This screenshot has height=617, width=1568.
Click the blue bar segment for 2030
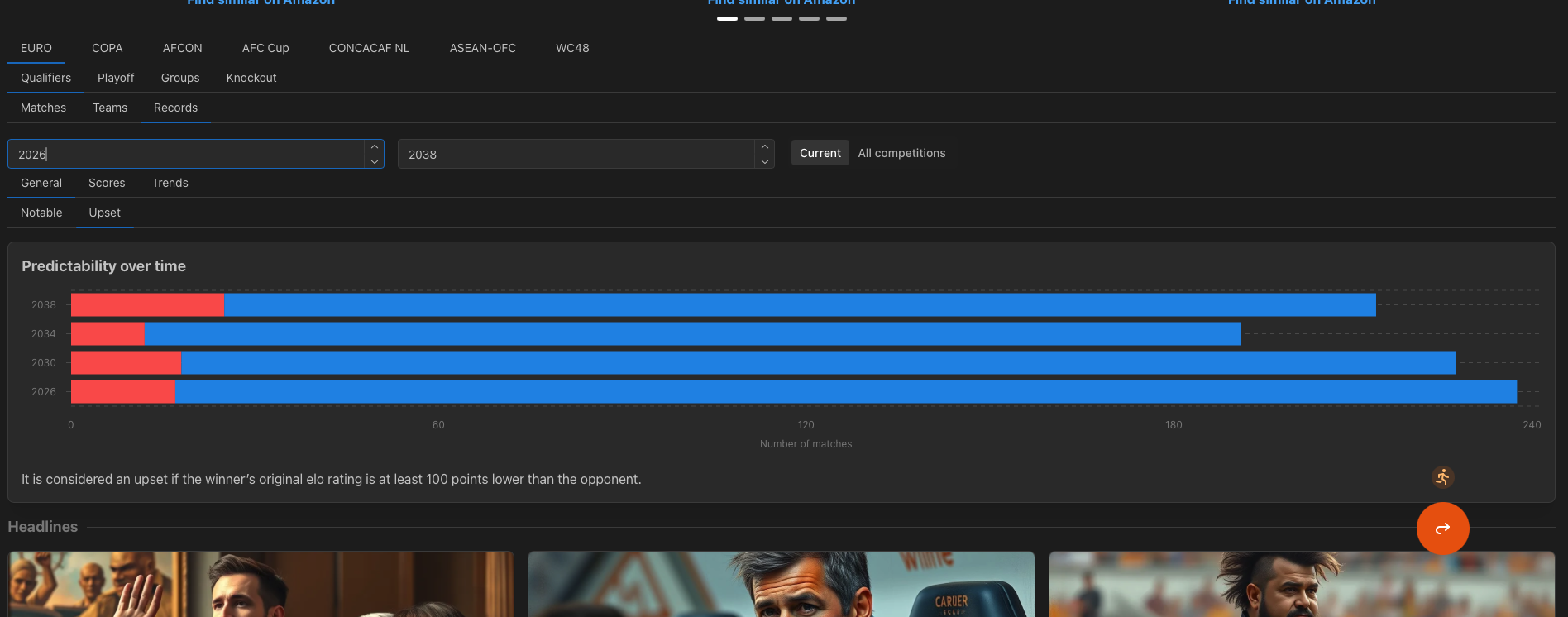818,362
